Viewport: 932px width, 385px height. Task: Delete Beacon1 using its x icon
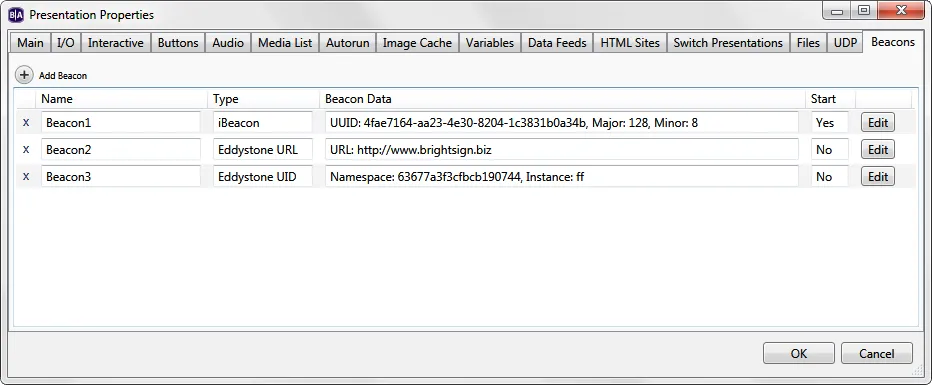tap(26, 123)
